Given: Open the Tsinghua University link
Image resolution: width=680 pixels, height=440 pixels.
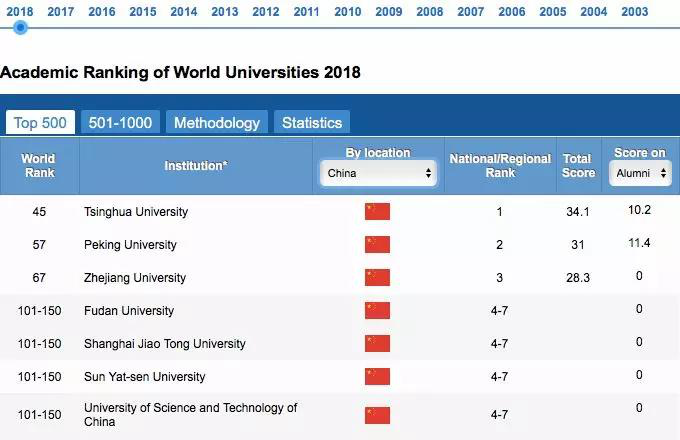Looking at the screenshot, I should coord(136,212).
